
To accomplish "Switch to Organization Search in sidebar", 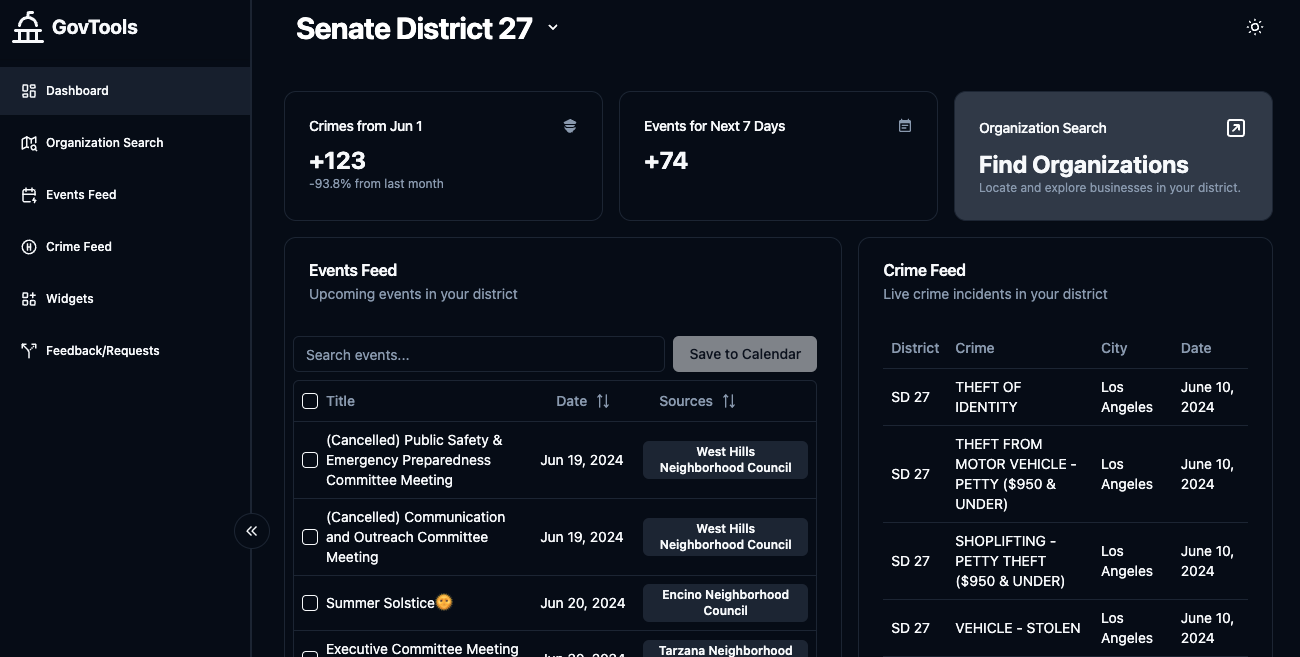I will pyautogui.click(x=104, y=142).
